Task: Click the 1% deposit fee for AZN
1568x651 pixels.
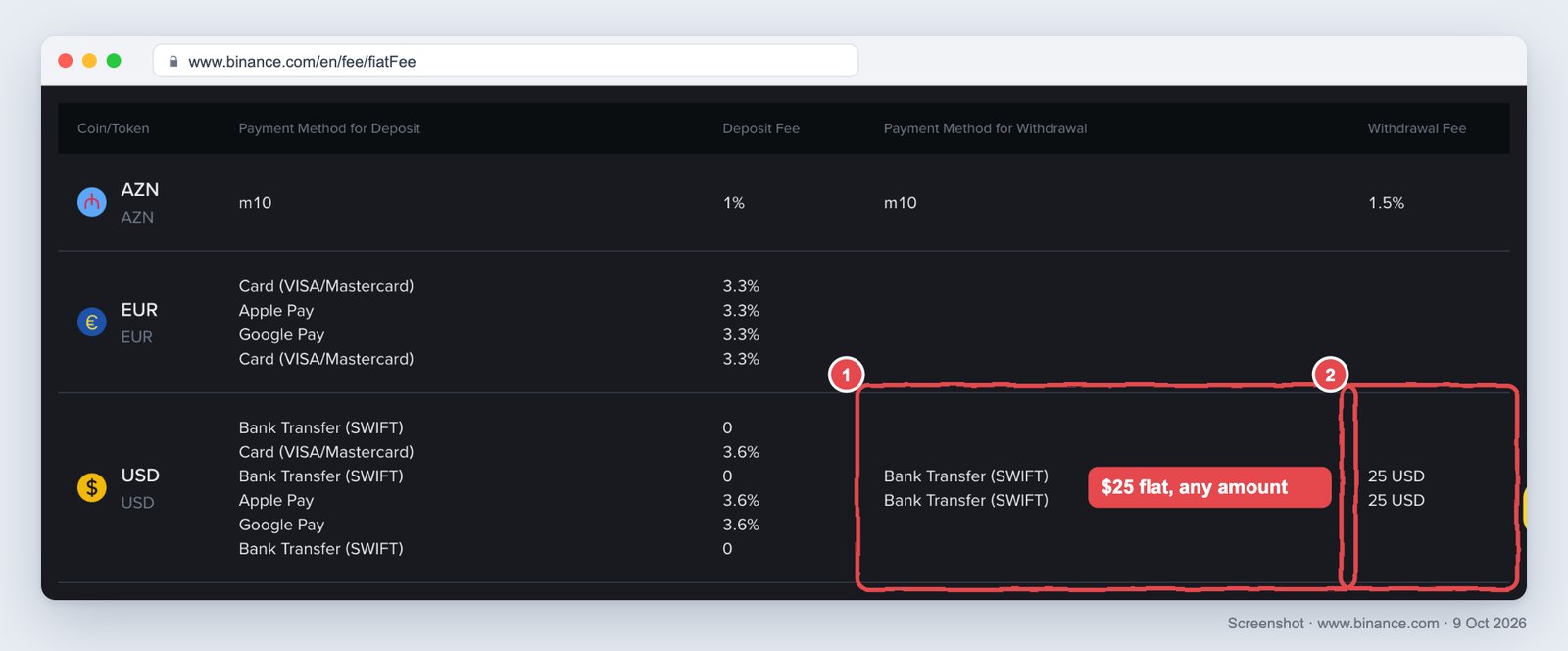Action: pyautogui.click(x=734, y=203)
